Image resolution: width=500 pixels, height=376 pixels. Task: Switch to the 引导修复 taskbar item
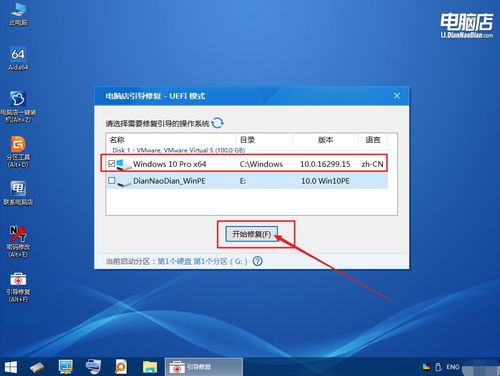pyautogui.click(x=204, y=367)
